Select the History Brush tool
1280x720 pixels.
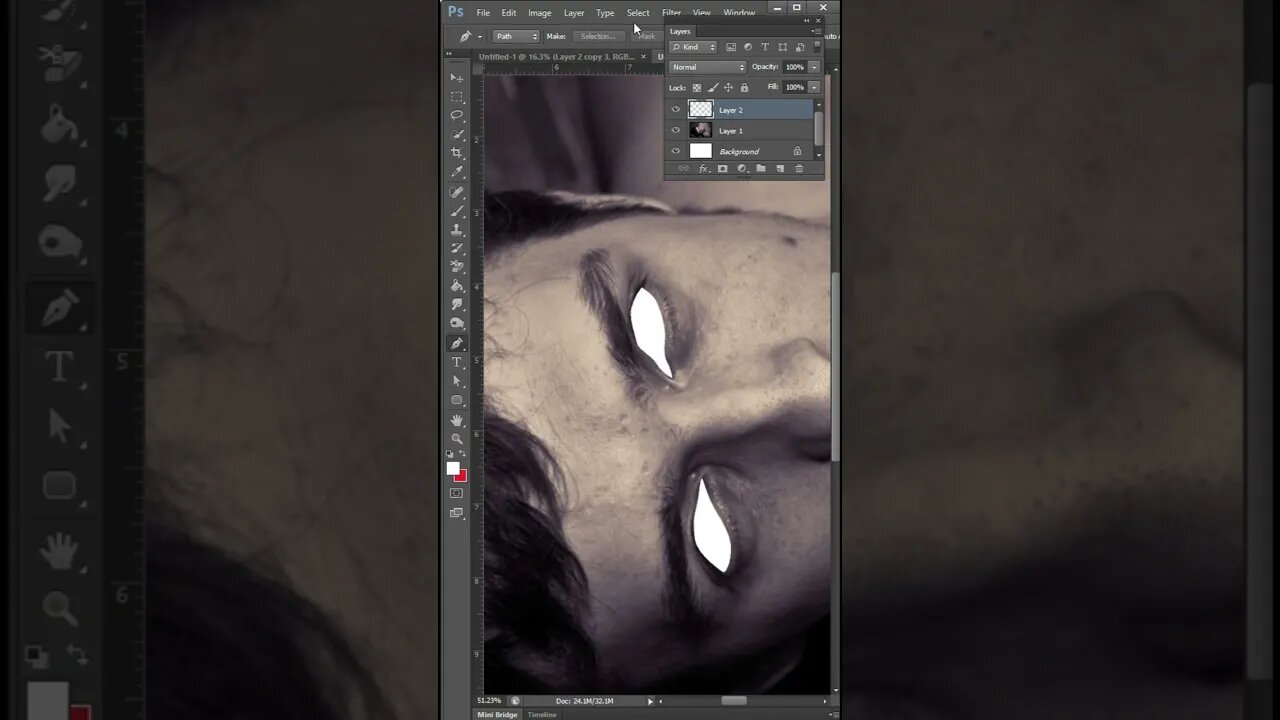click(457, 248)
